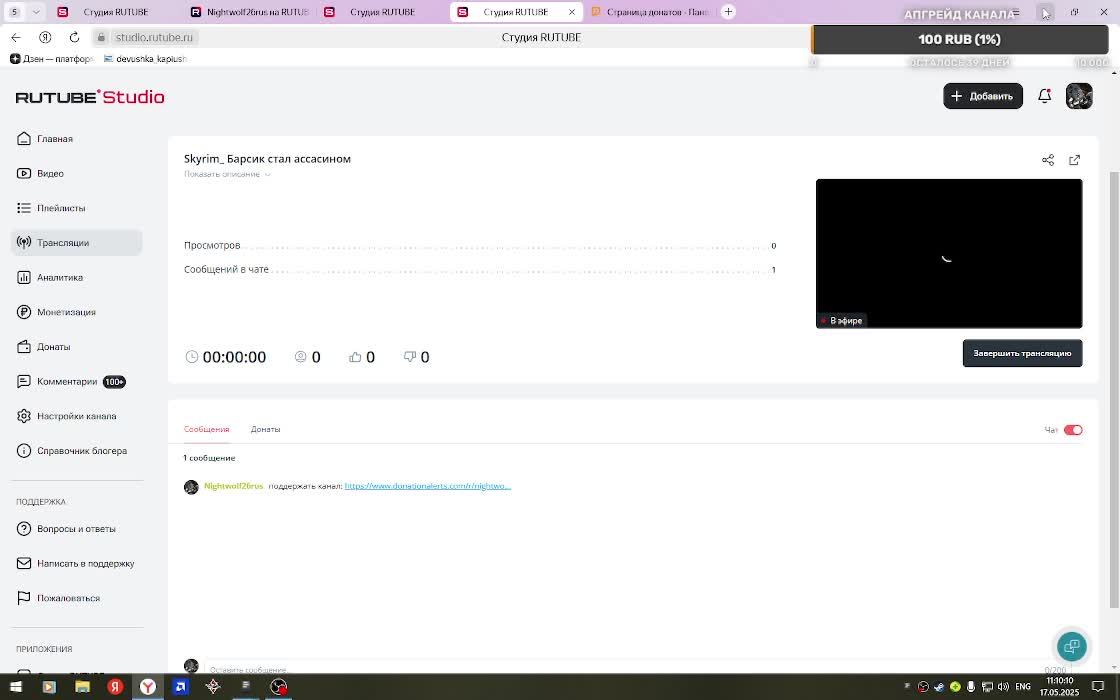This screenshot has width=1120, height=700.
Task: Type in the 'Оставить сообщение' chat field
Action: tap(600, 669)
